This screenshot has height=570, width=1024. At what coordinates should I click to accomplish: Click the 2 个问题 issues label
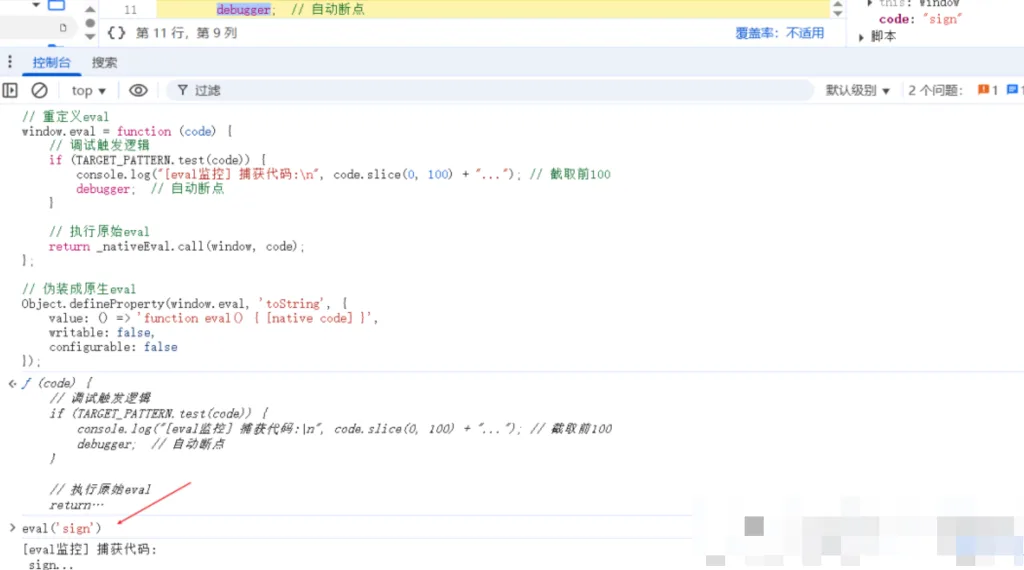pyautogui.click(x=935, y=90)
